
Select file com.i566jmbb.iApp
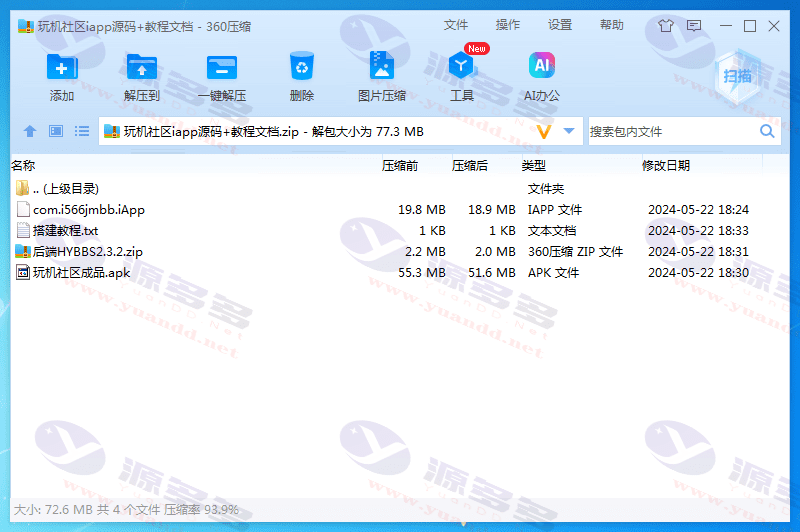400,209
